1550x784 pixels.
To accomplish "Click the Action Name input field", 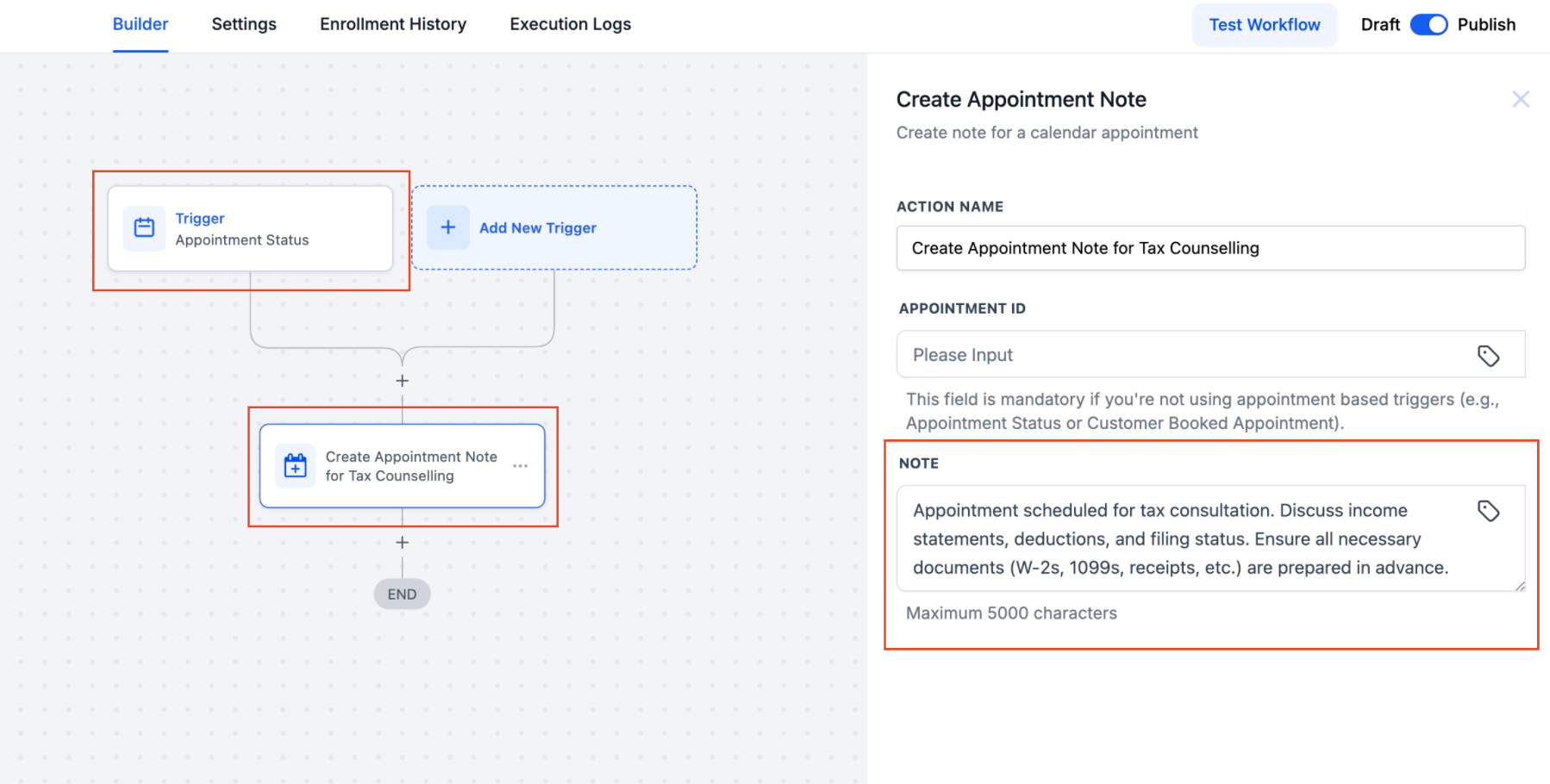I will [x=1210, y=248].
